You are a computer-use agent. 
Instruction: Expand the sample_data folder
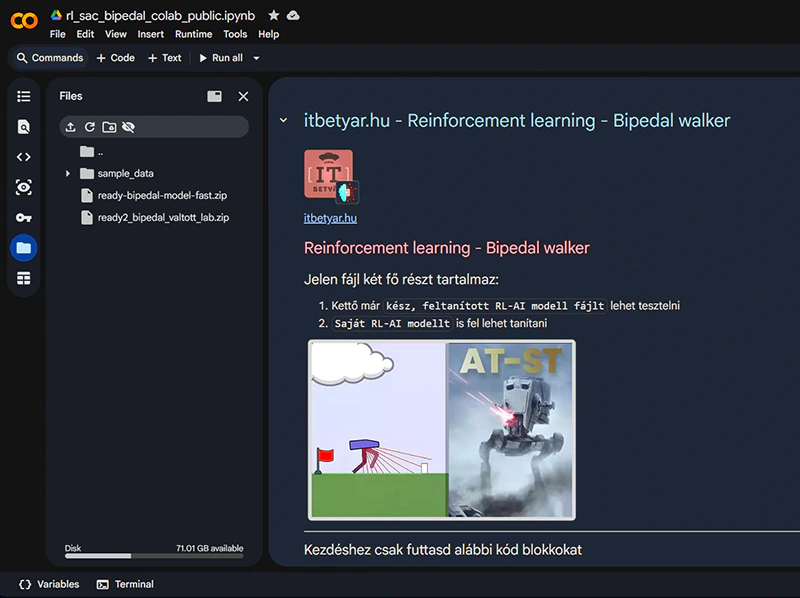coord(68,173)
